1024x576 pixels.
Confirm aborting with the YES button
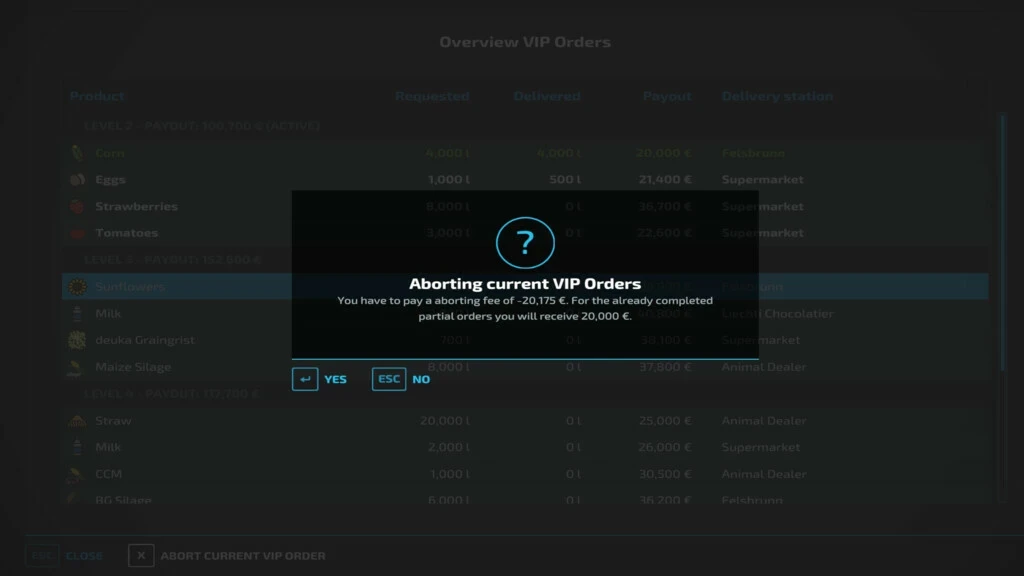tap(335, 379)
